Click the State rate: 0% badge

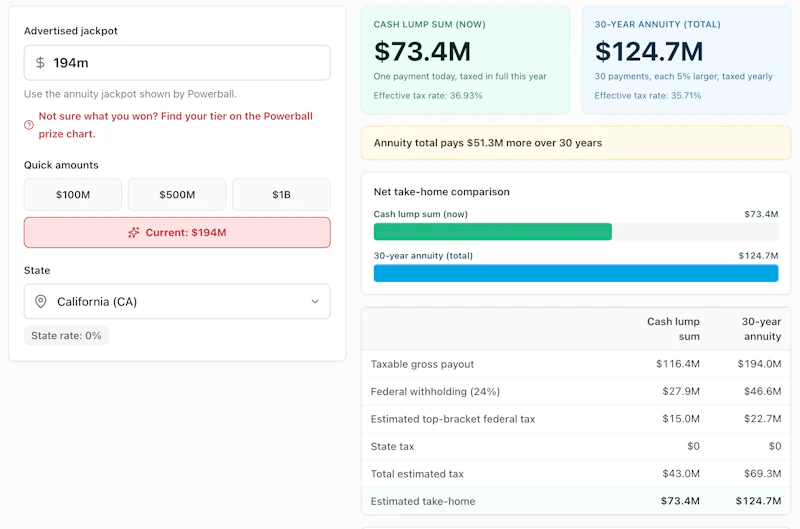coord(66,336)
